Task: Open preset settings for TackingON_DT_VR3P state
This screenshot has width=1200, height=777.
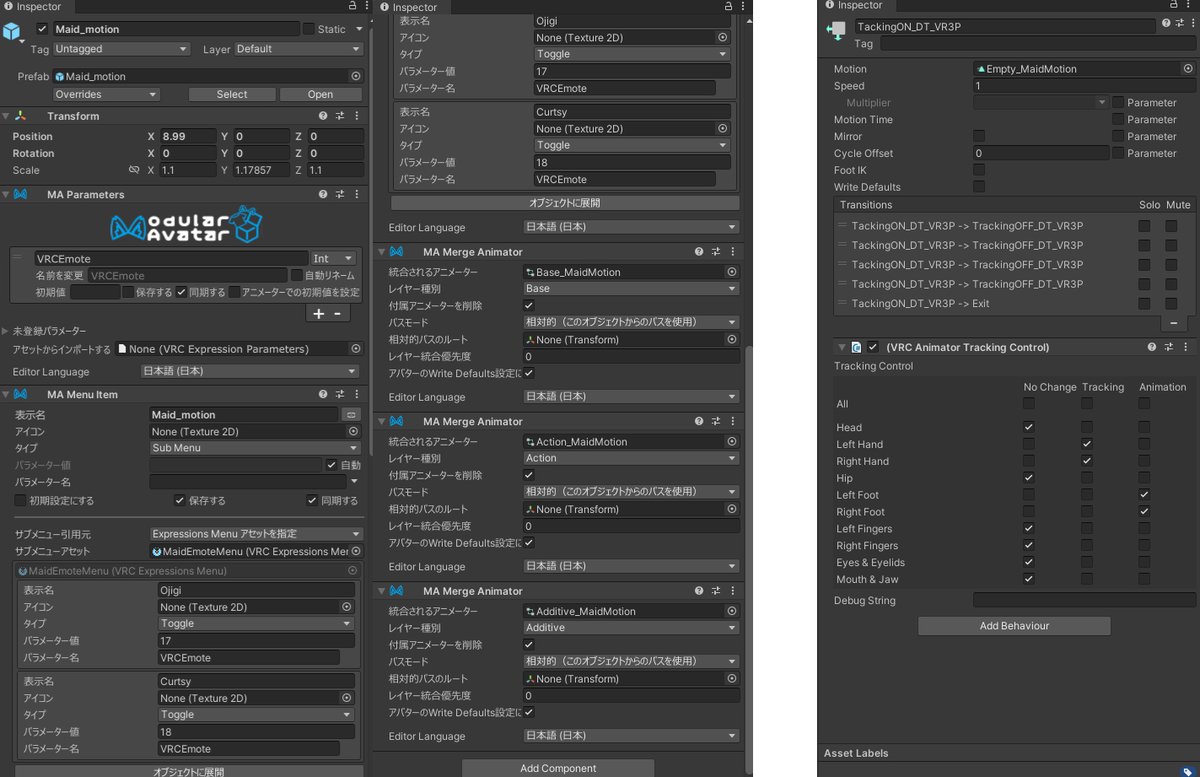Action: (1181, 25)
